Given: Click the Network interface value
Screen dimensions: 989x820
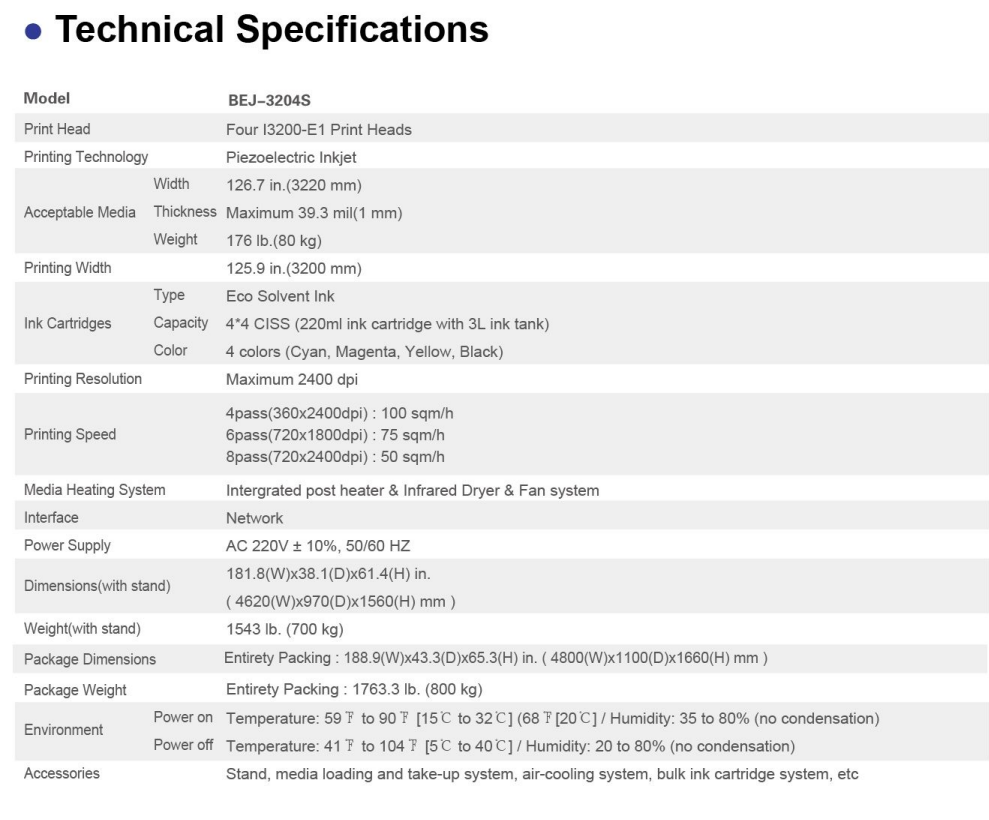Looking at the screenshot, I should (255, 518).
